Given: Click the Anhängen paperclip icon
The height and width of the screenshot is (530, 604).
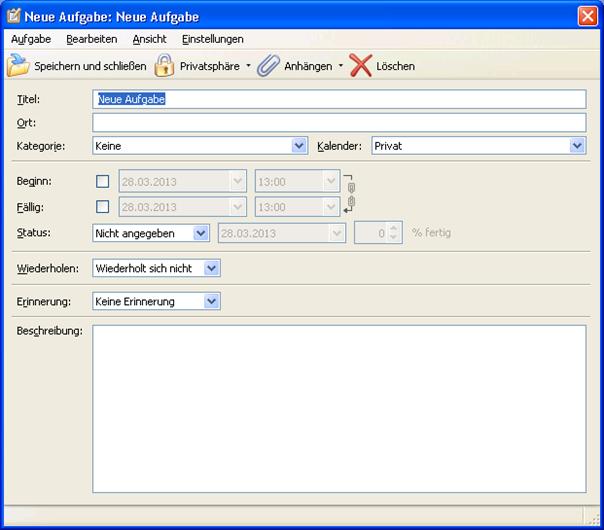Looking at the screenshot, I should (x=268, y=65).
